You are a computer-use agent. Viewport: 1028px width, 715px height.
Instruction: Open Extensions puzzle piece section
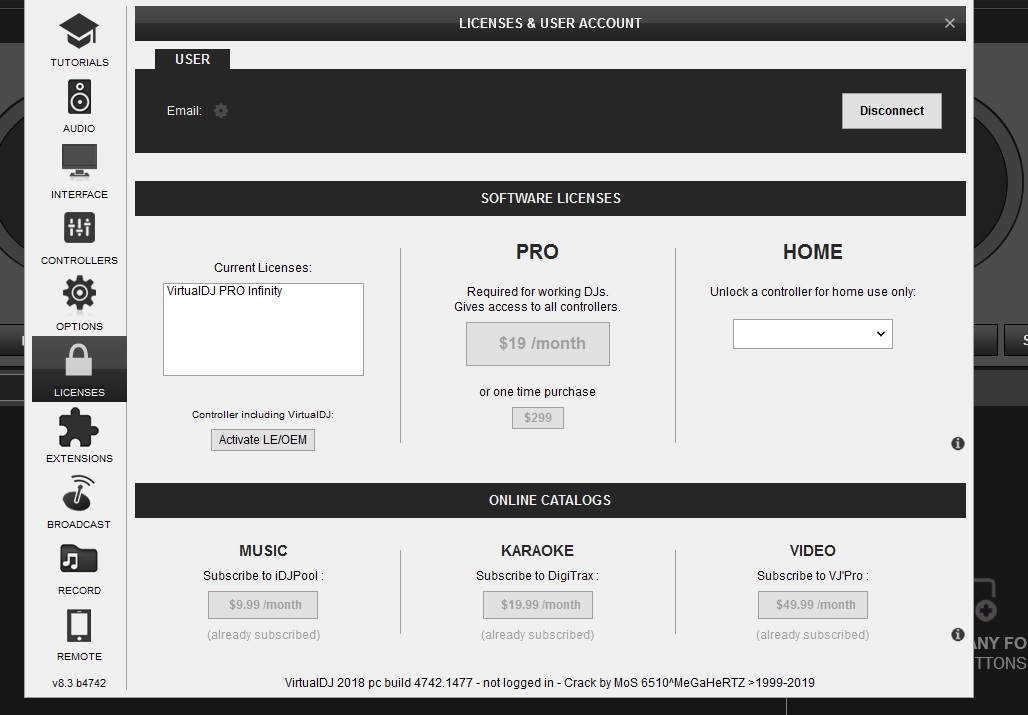79,436
